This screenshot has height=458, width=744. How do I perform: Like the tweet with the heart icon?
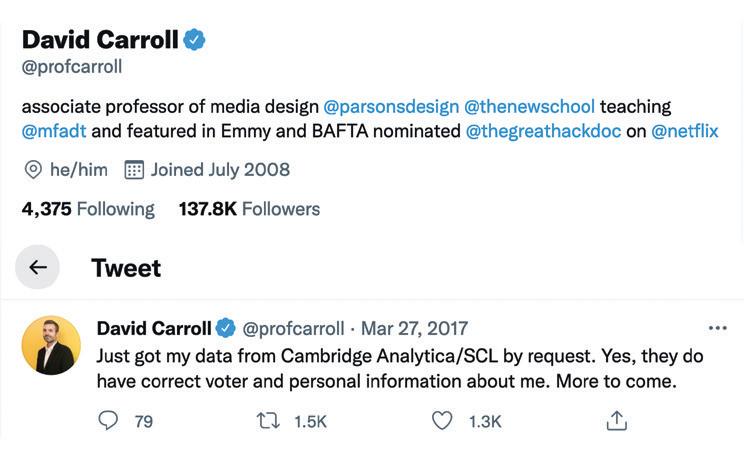pyautogui.click(x=442, y=421)
